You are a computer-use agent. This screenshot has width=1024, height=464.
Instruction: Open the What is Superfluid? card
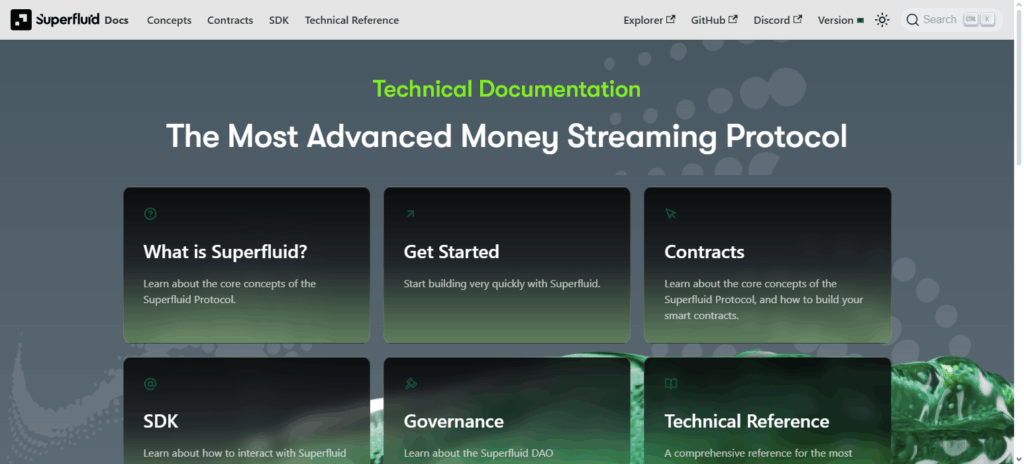pyautogui.click(x=246, y=265)
